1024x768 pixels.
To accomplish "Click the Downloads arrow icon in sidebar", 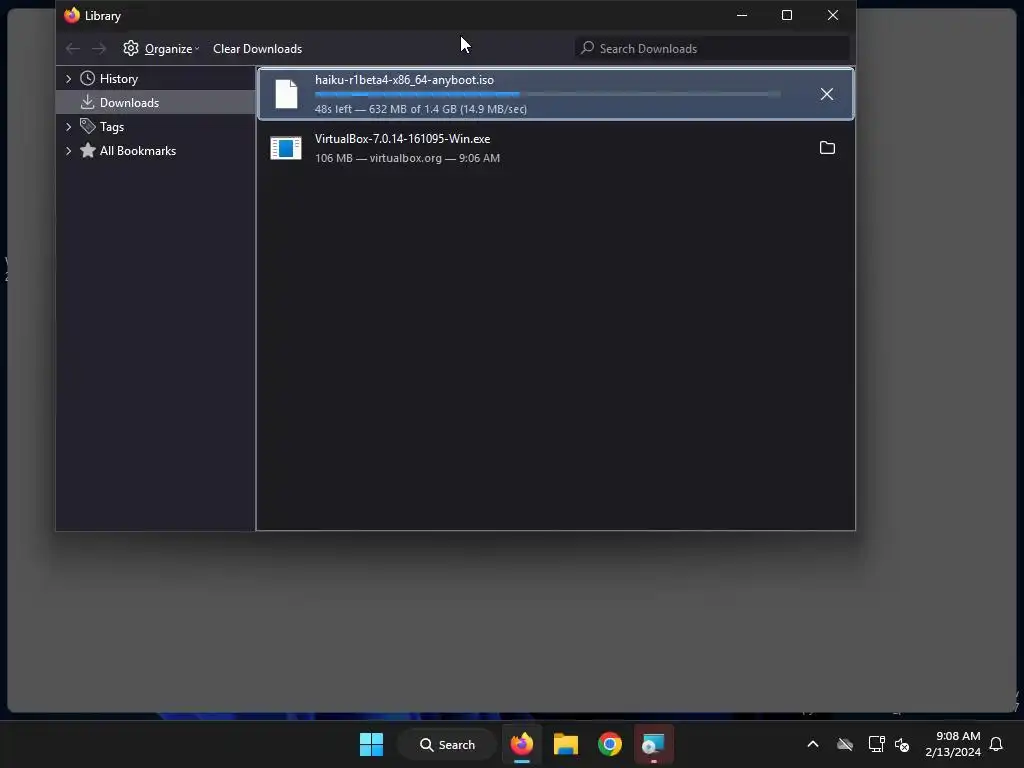I will tap(88, 103).
